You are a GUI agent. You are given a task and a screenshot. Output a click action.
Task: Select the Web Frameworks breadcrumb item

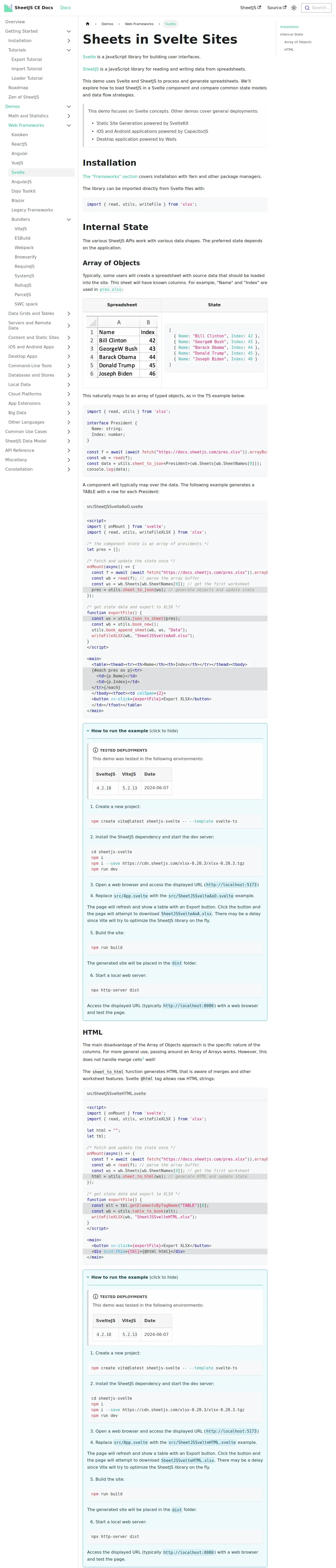click(x=139, y=24)
